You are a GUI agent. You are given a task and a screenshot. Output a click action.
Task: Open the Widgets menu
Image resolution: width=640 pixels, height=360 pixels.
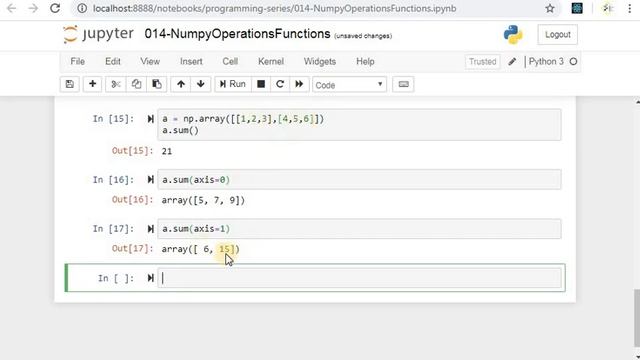[320, 62]
